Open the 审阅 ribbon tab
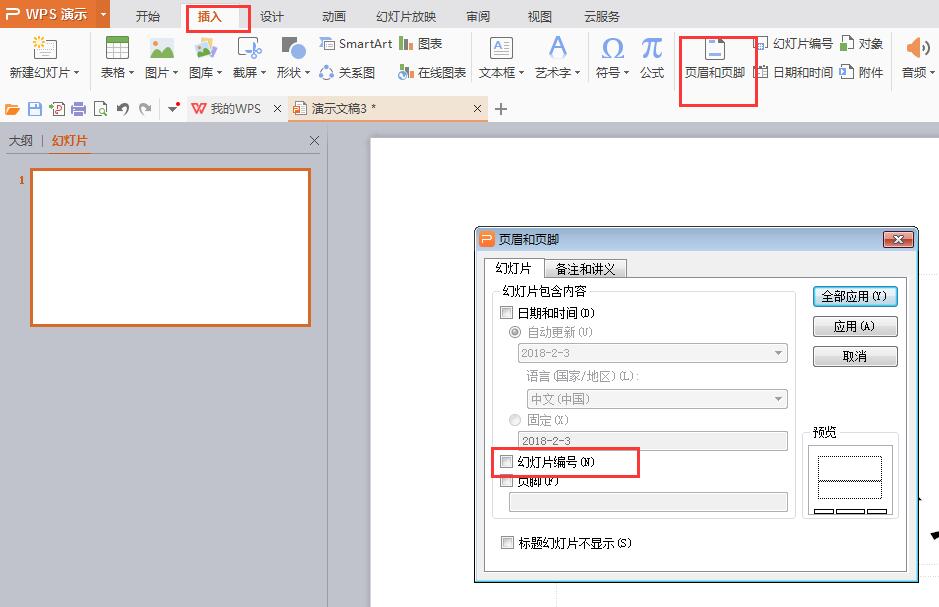 point(478,16)
